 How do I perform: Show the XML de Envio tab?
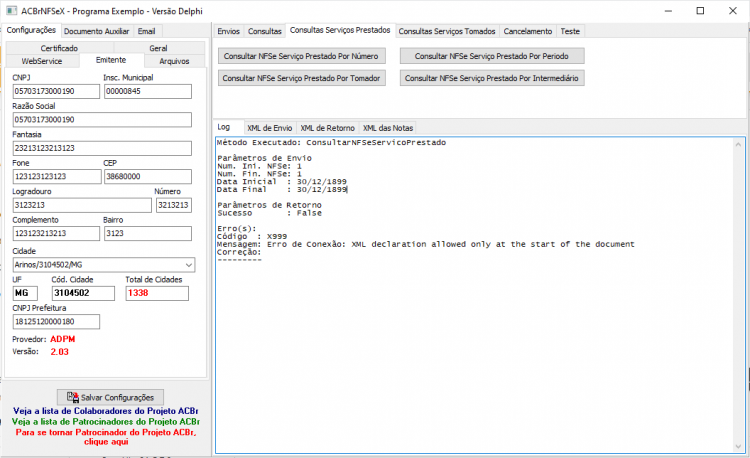point(270,128)
